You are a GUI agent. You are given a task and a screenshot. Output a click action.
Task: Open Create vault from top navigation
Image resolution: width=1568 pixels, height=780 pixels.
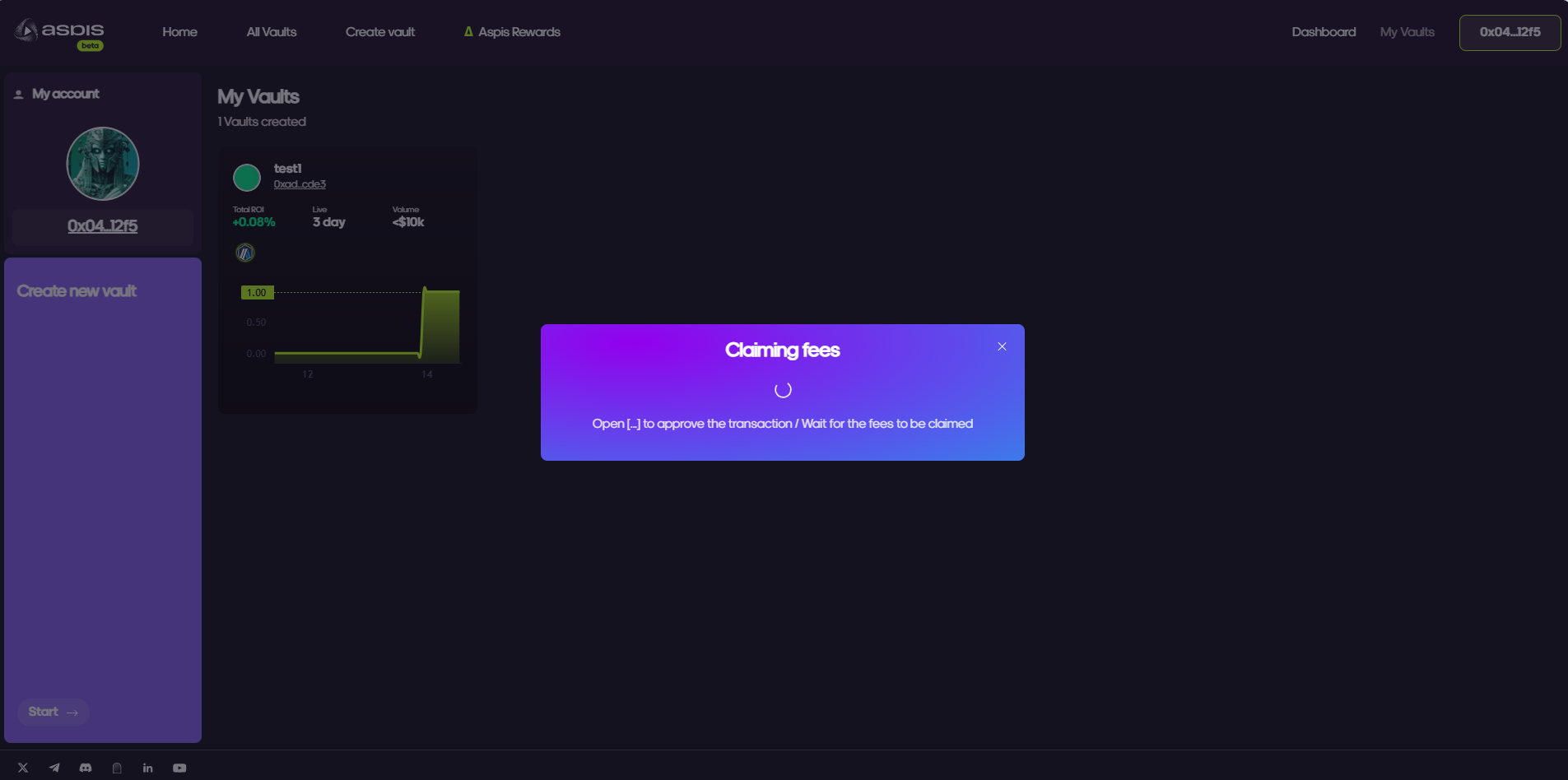pyautogui.click(x=380, y=32)
